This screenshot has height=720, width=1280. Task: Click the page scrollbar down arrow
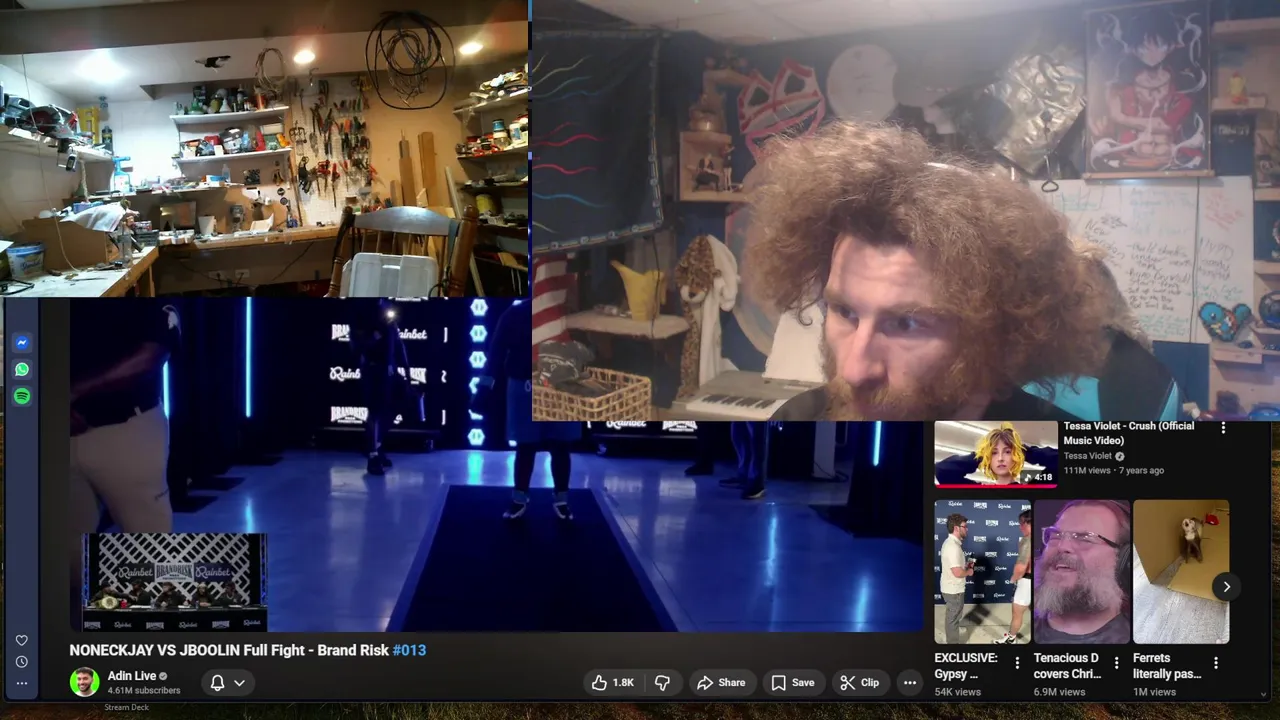pos(1264,693)
